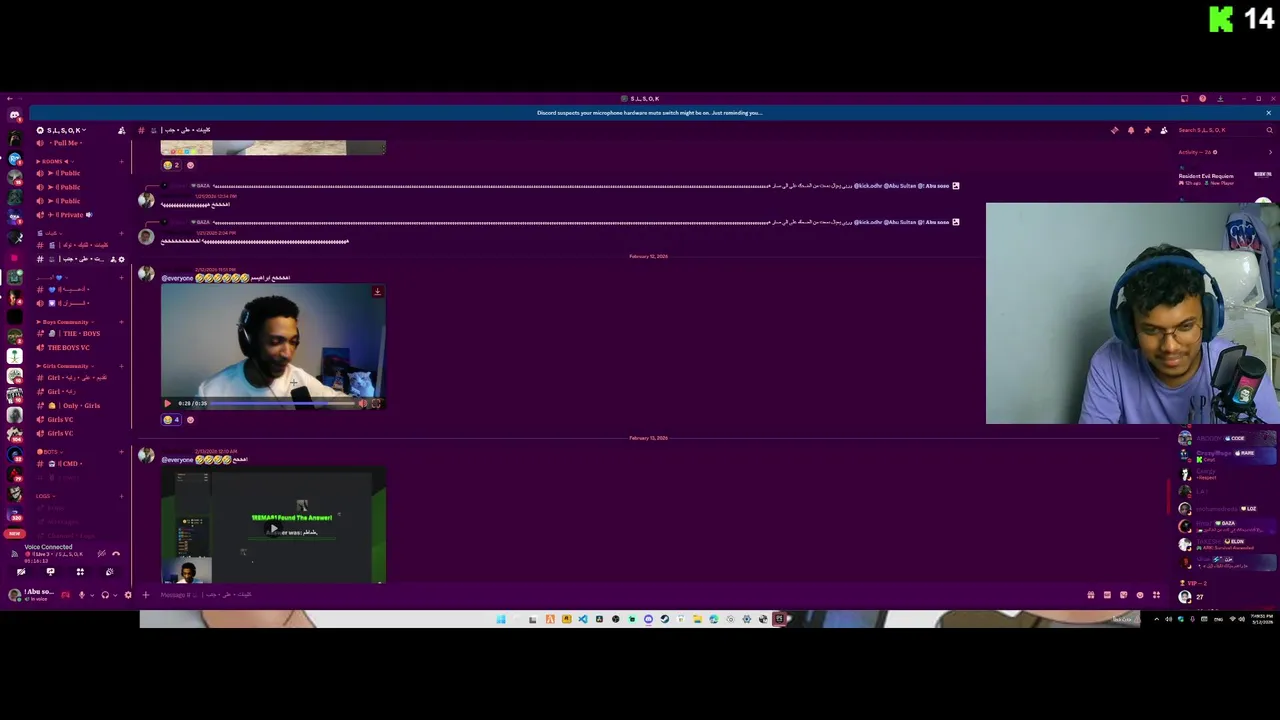Disconnect from voice with hang-up icon

pyautogui.click(x=116, y=553)
